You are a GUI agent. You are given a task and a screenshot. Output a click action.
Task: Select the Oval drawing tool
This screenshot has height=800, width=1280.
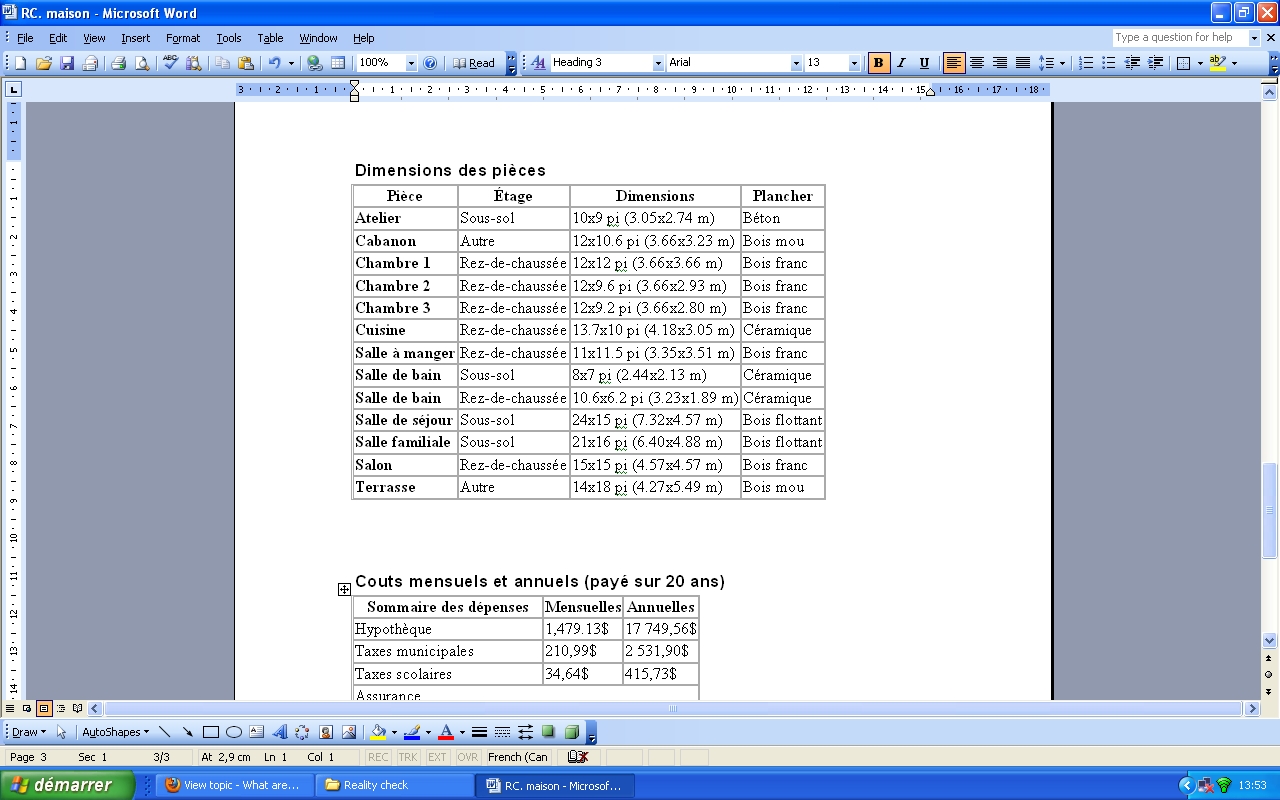pos(234,732)
